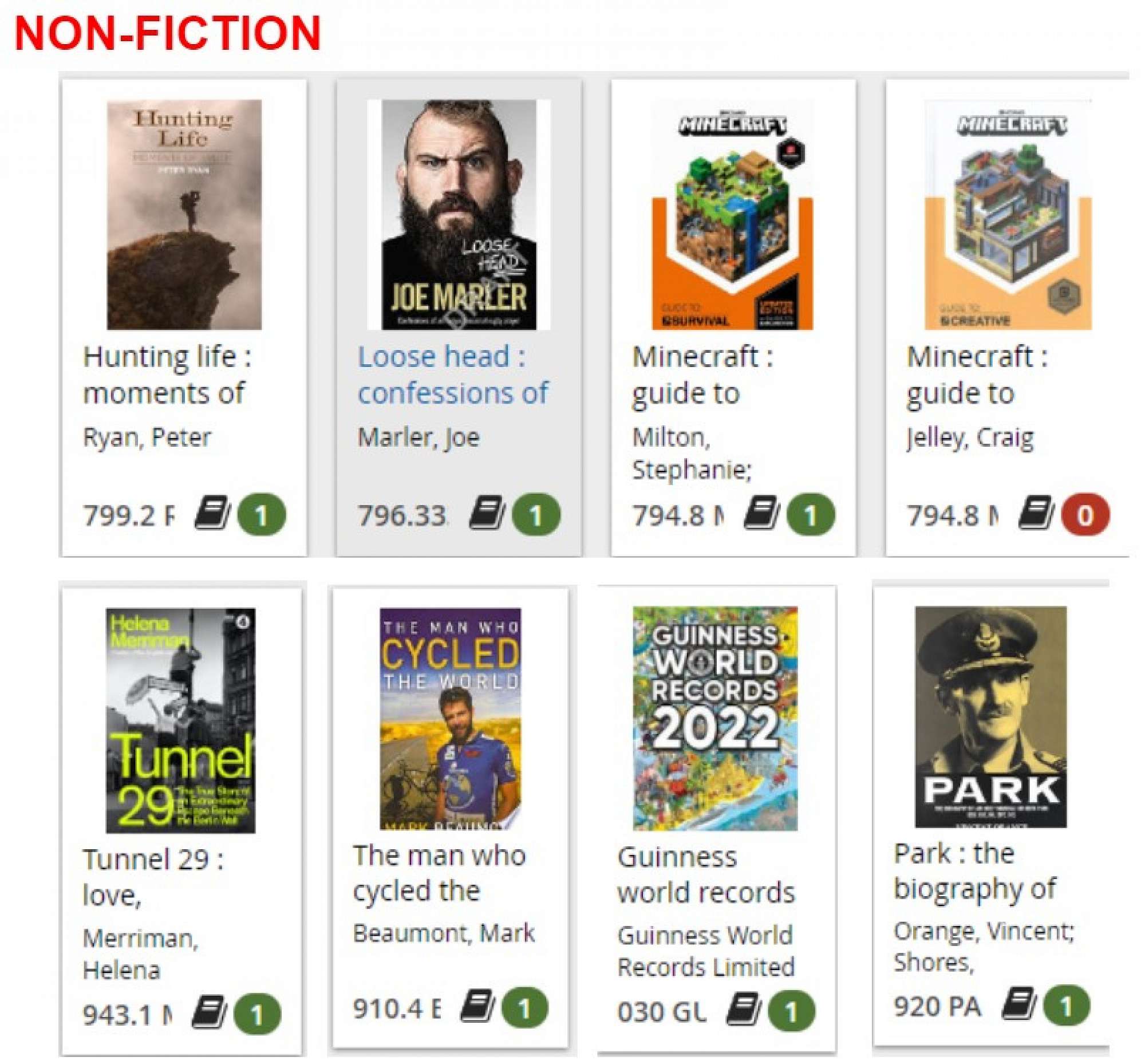Select the Joe Marler Loose Head cover image
Image resolution: width=1145 pixels, height=1064 pixels.
coord(459,214)
